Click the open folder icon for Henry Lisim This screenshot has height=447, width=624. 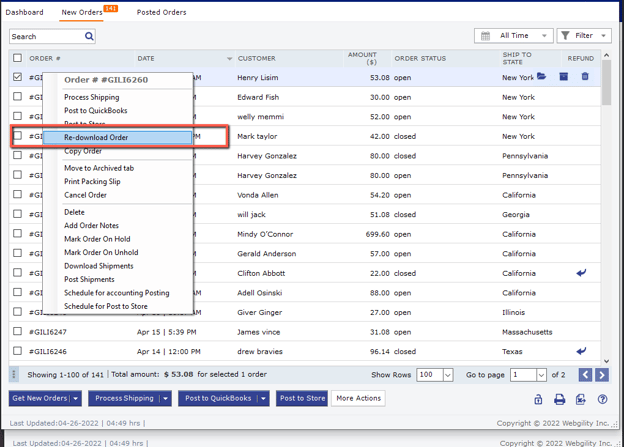542,77
